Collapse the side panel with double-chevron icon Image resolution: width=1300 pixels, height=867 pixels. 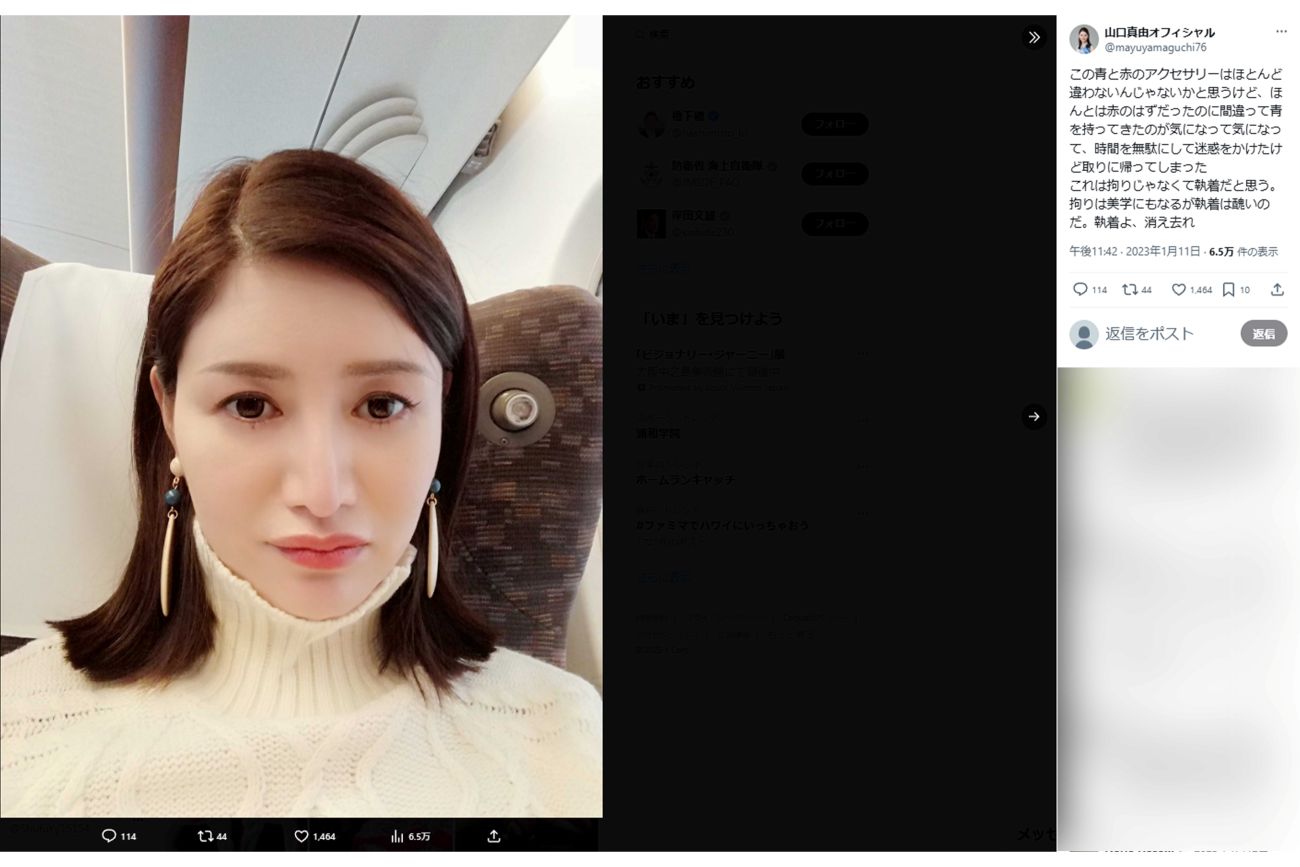click(x=1034, y=37)
